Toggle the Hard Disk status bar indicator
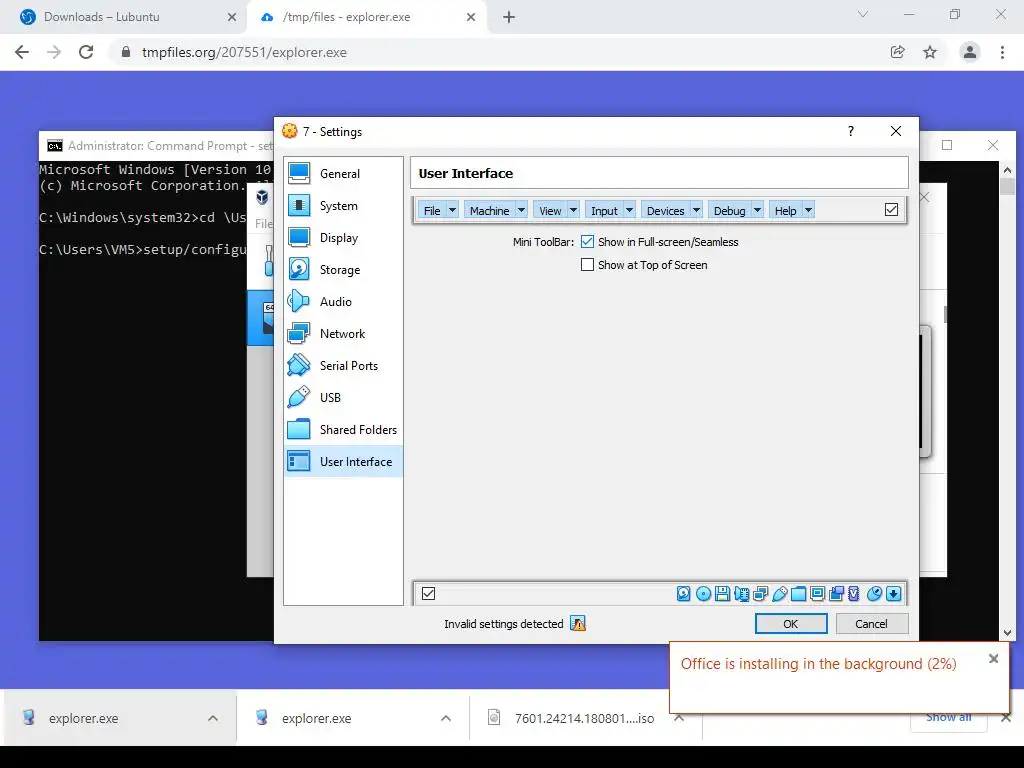The image size is (1024, 768). [x=683, y=594]
